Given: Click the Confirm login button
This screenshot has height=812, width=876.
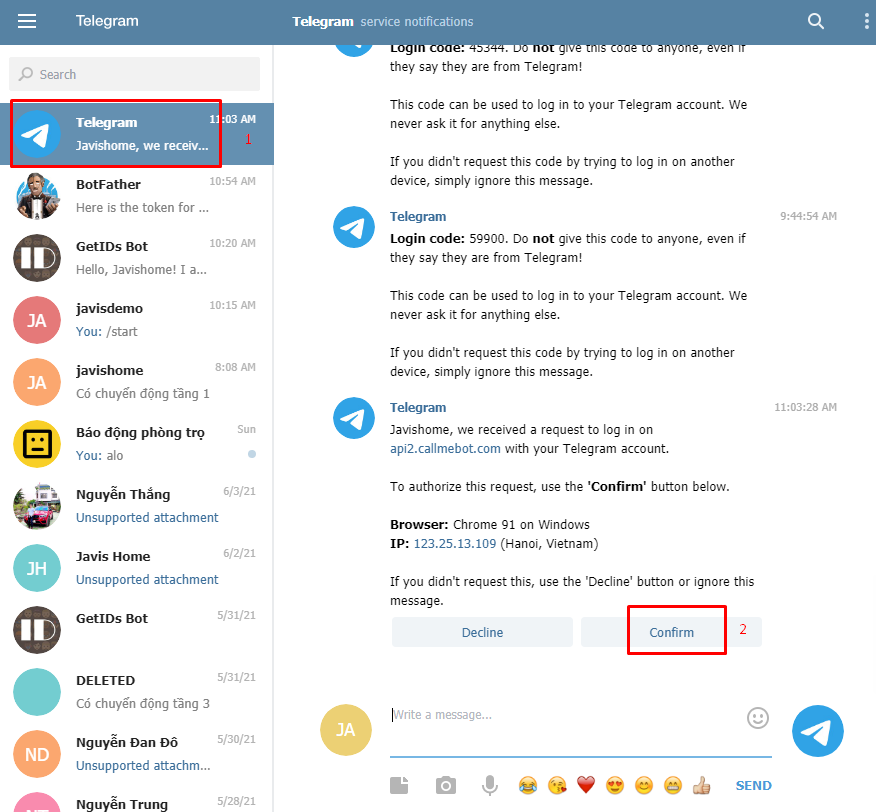Looking at the screenshot, I should tap(671, 632).
